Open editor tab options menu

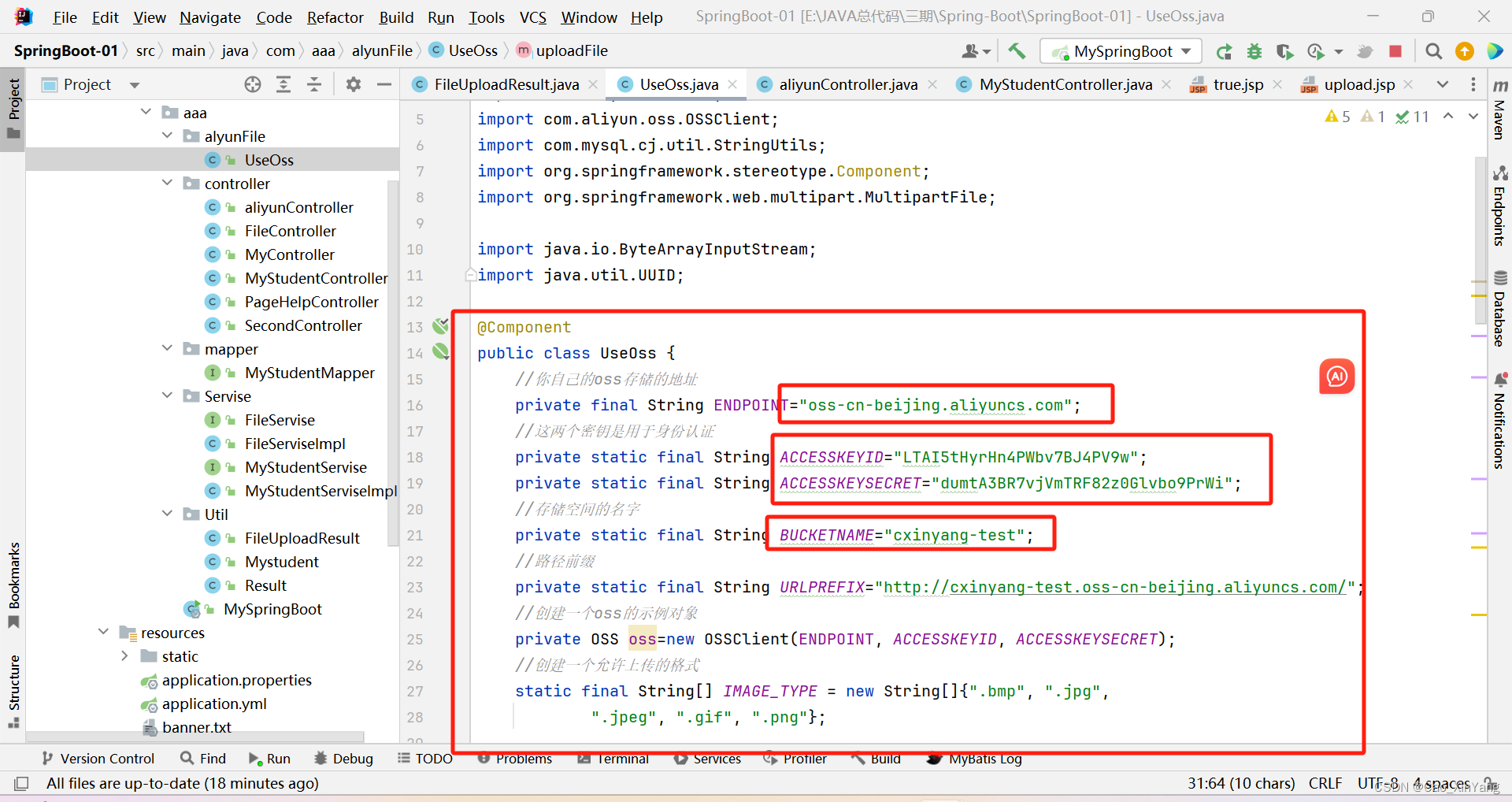click(x=1473, y=84)
